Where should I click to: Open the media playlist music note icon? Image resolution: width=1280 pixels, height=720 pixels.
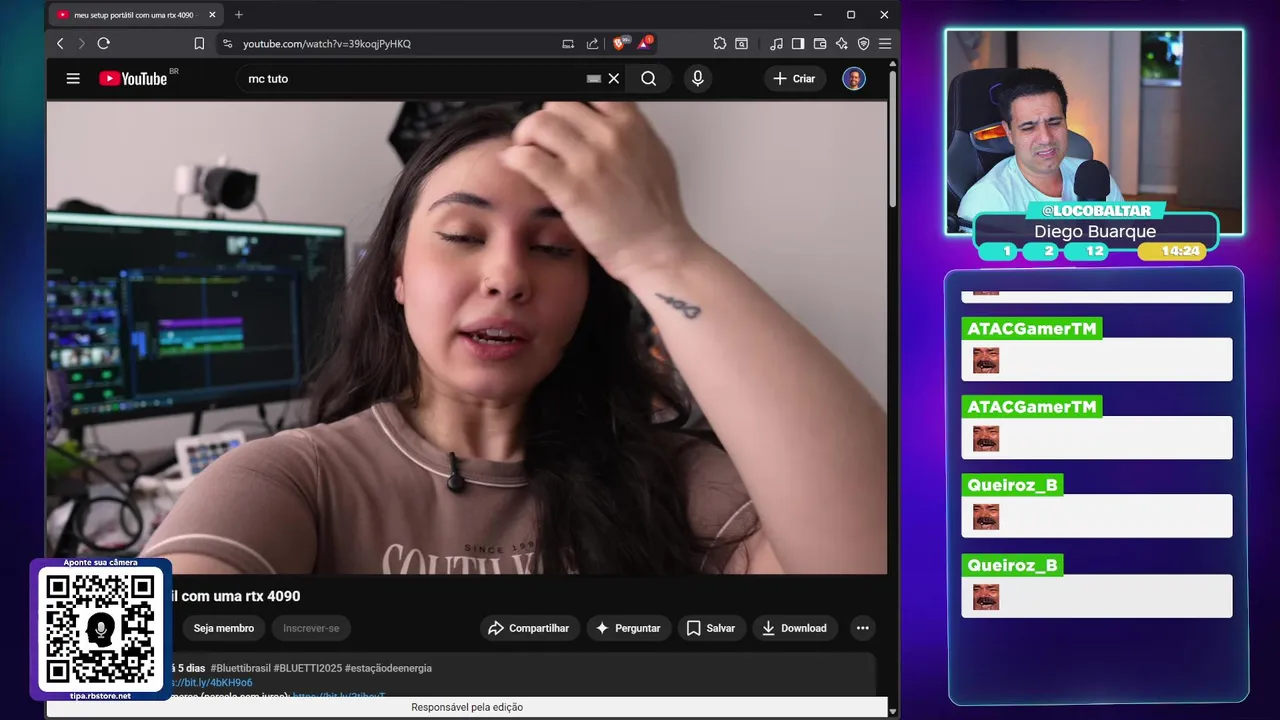776,44
